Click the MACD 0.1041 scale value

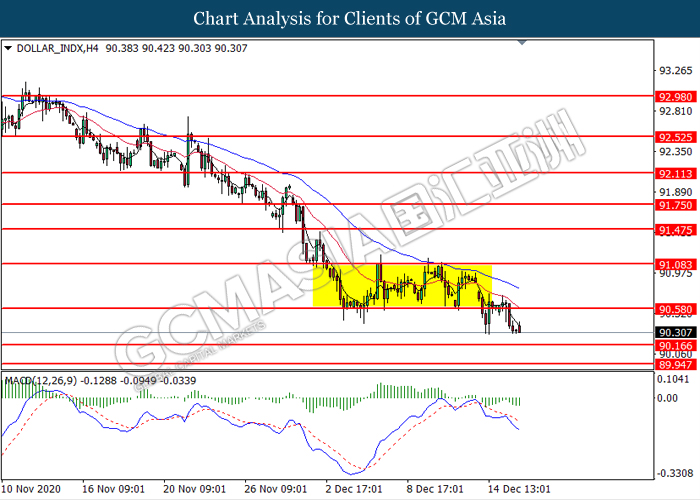click(673, 379)
